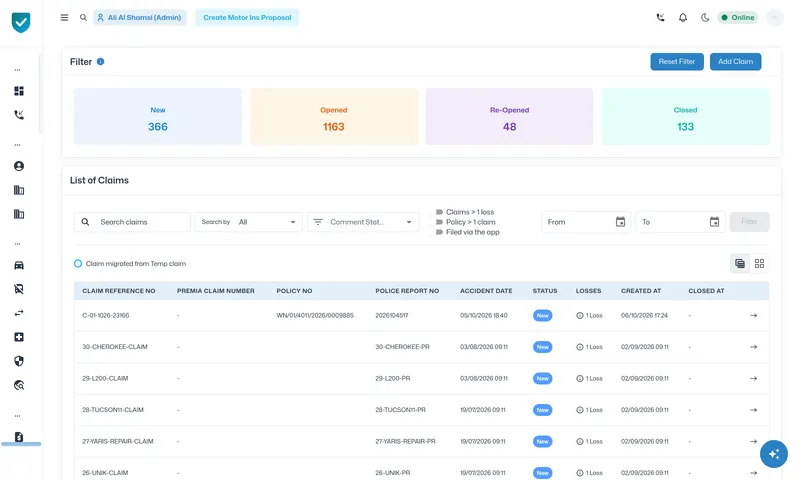
Task: Switch to table list view icon
Action: click(740, 263)
